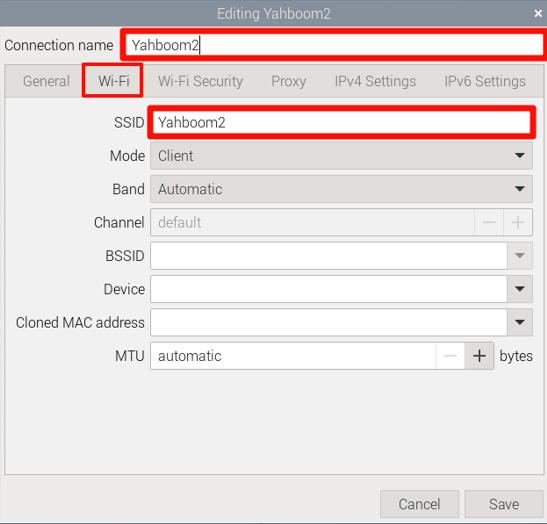The height and width of the screenshot is (524, 547).
Task: Open the Band dropdown showing Automatic
Action: tap(341, 189)
